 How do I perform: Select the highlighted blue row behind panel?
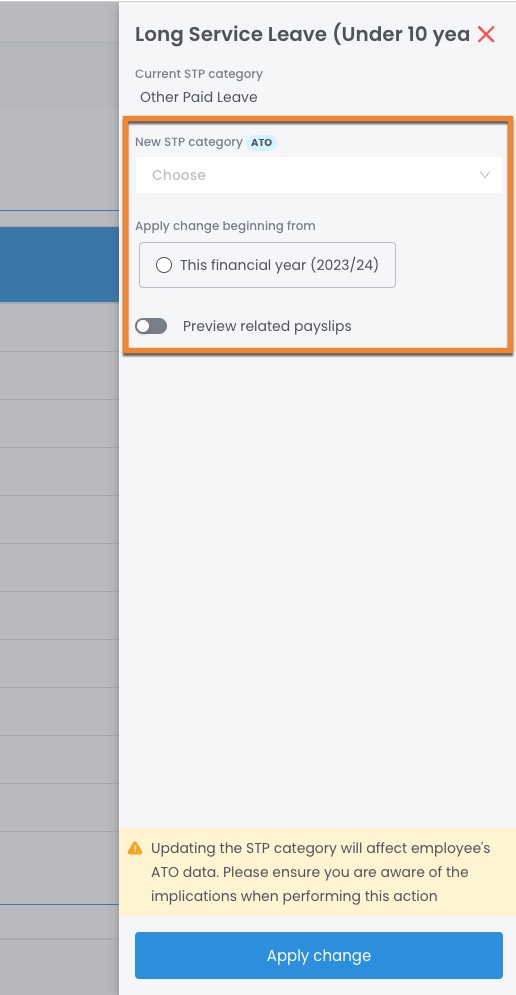tap(59, 264)
